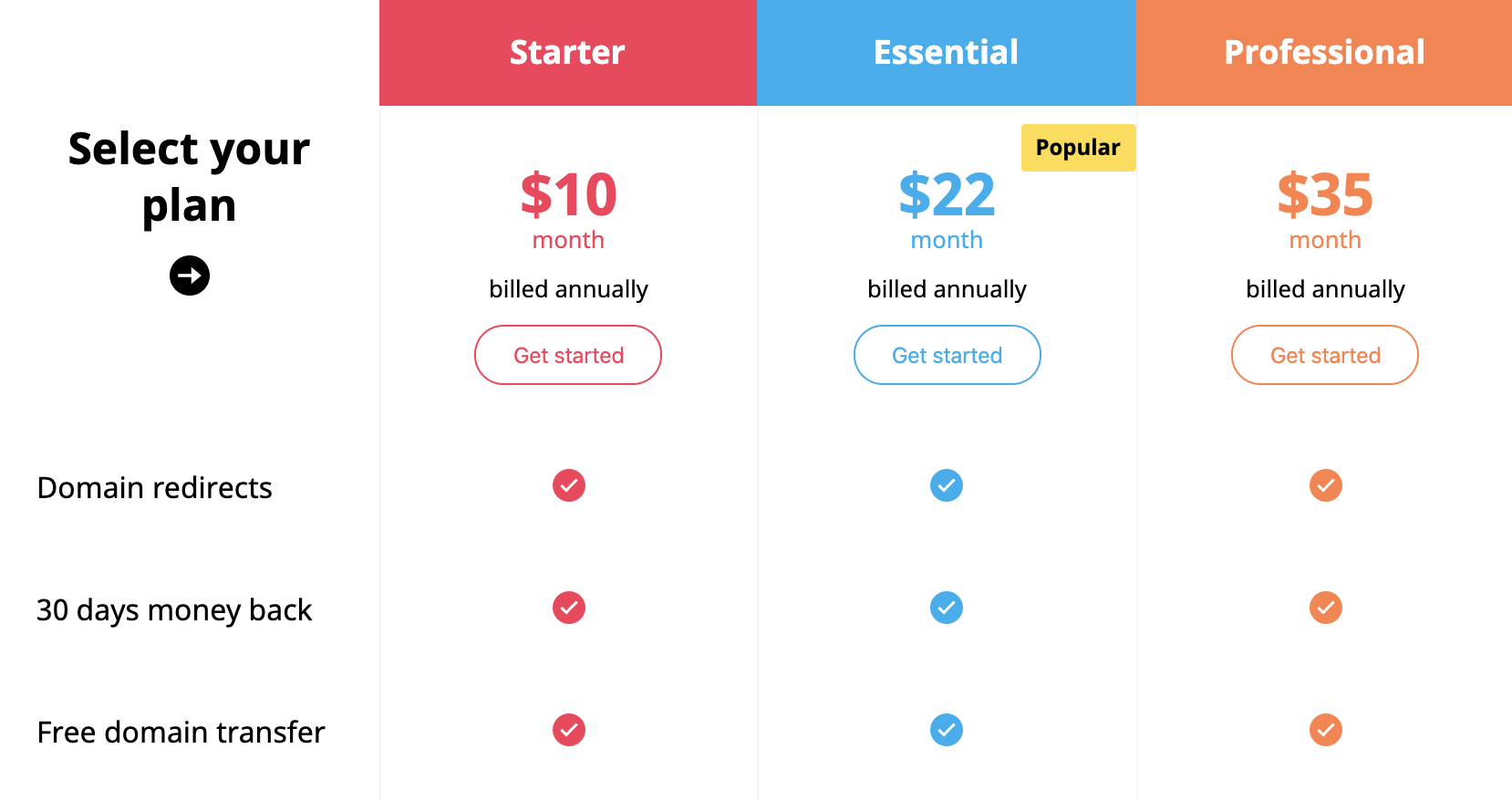Click Essential's Domain redirects checkmark icon
This screenshot has height=801, width=1512.
pyautogui.click(x=947, y=485)
